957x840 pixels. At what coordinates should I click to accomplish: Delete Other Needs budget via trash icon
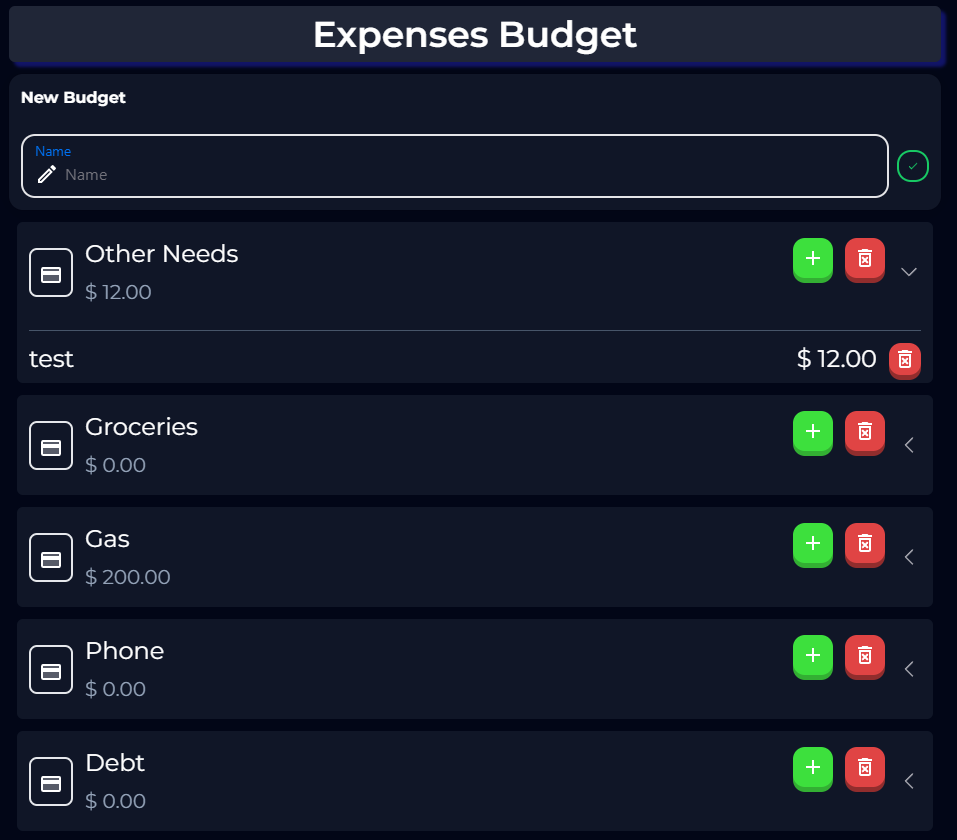pos(864,260)
